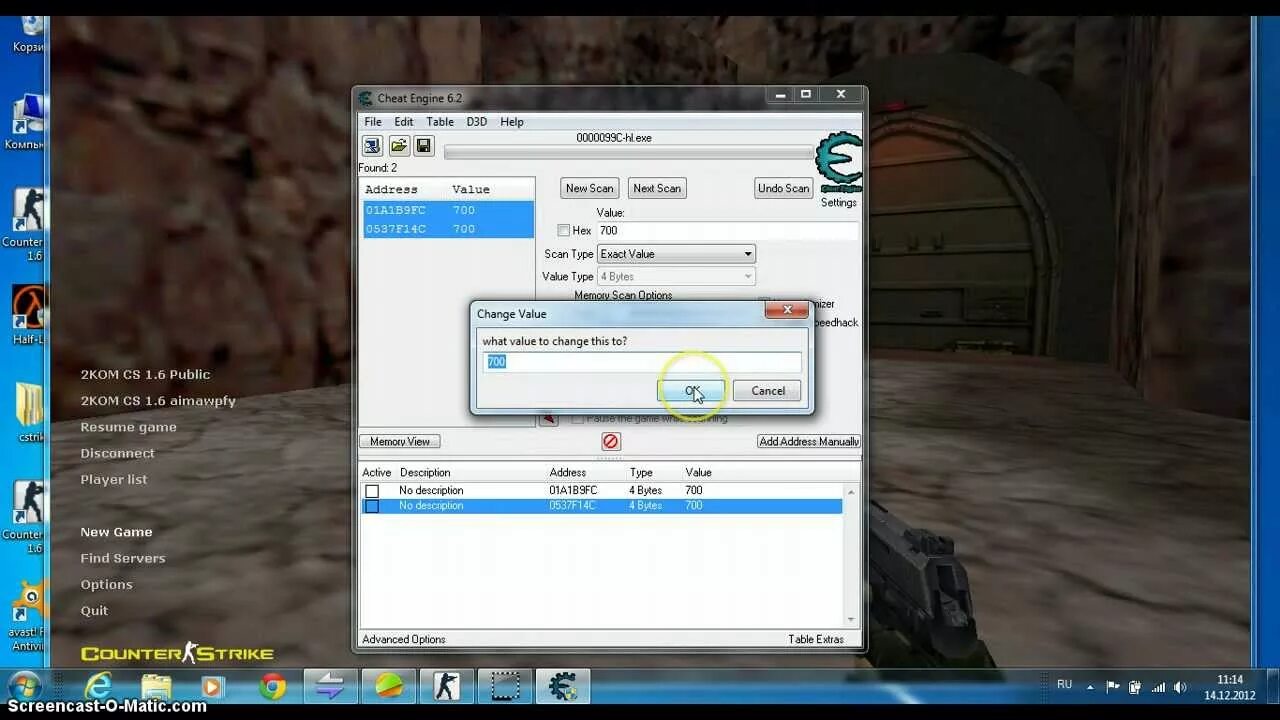
Task: Click New Game in game menu
Action: (x=116, y=532)
